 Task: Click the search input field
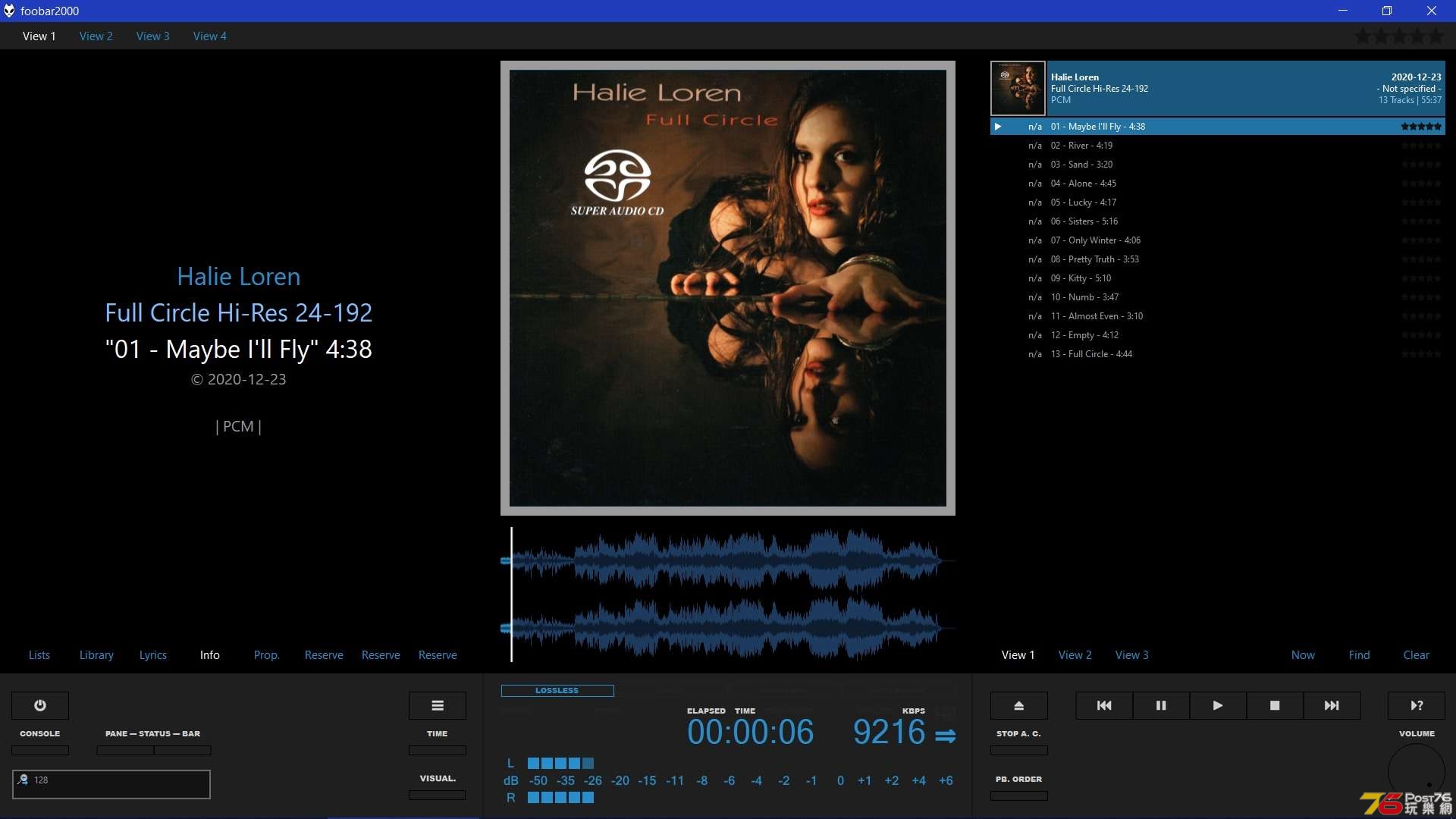tap(111, 784)
